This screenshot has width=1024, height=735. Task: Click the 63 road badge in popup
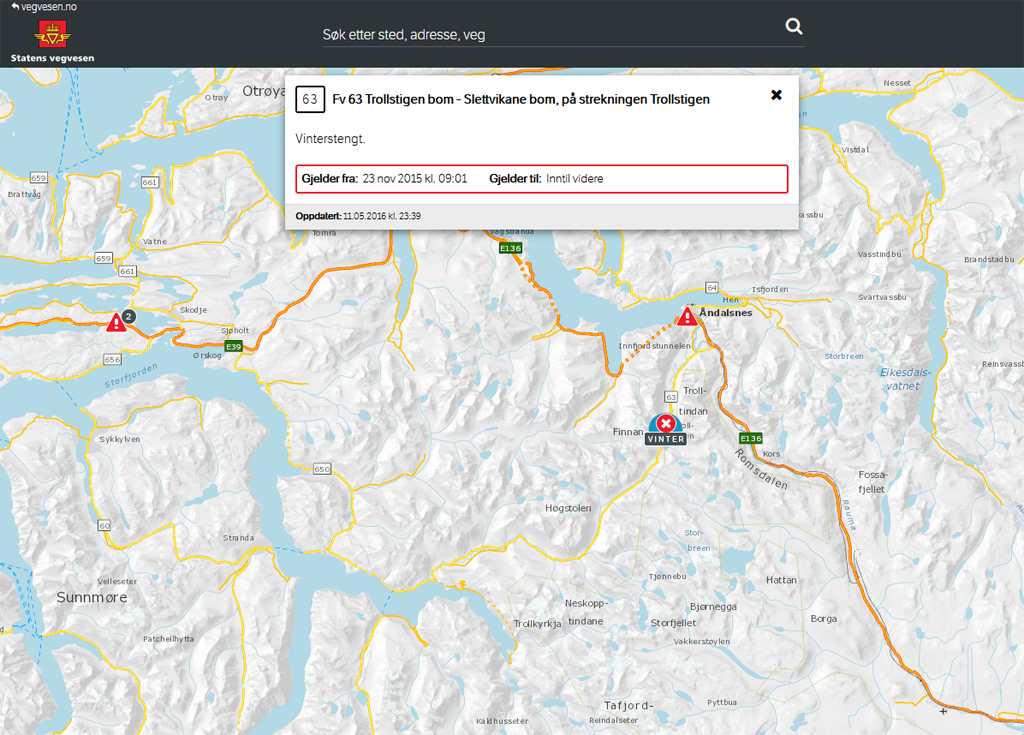(x=310, y=99)
